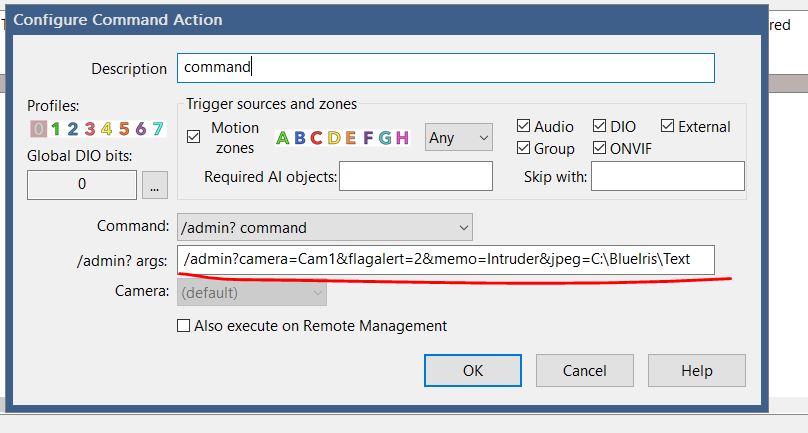Uncheck the Motion zones checkbox

(194, 137)
